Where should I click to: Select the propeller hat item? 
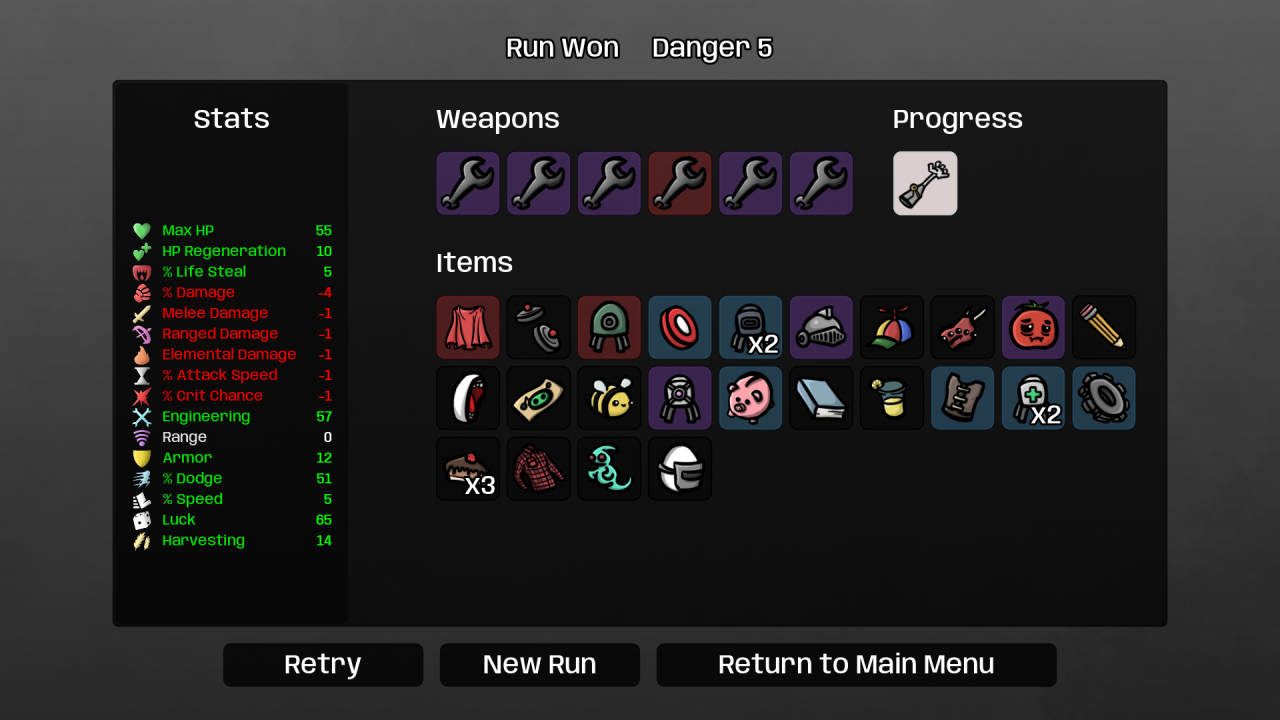pyautogui.click(x=892, y=327)
